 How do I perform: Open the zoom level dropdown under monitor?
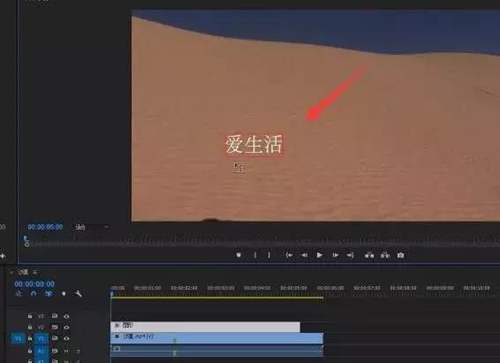pos(92,227)
